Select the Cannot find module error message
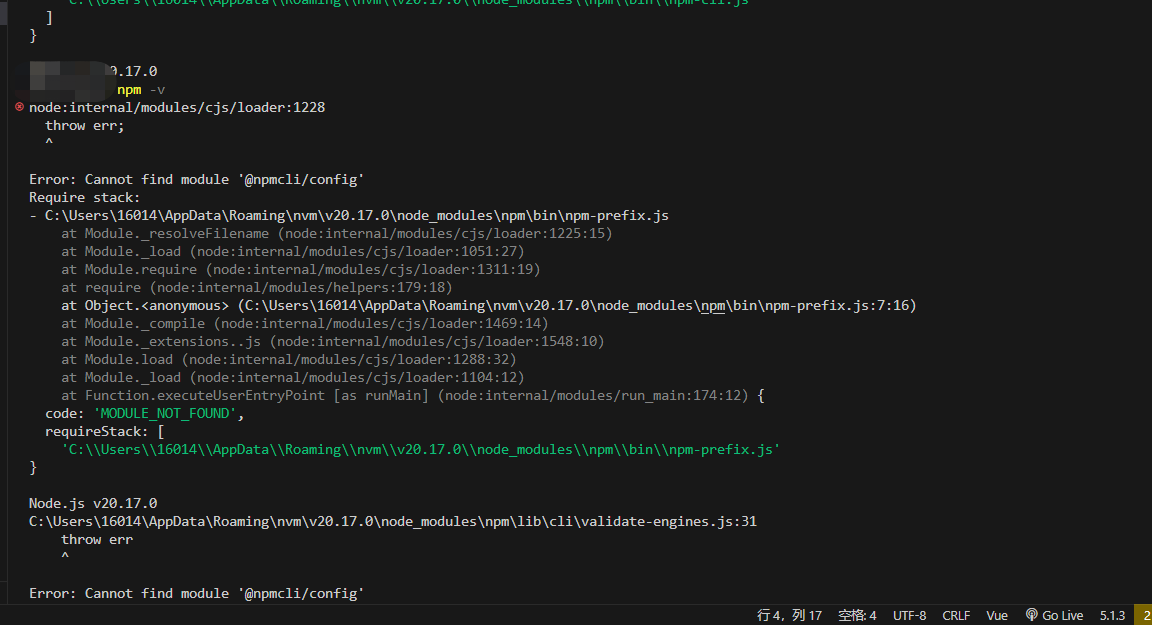Image resolution: width=1152 pixels, height=625 pixels. tap(196, 178)
